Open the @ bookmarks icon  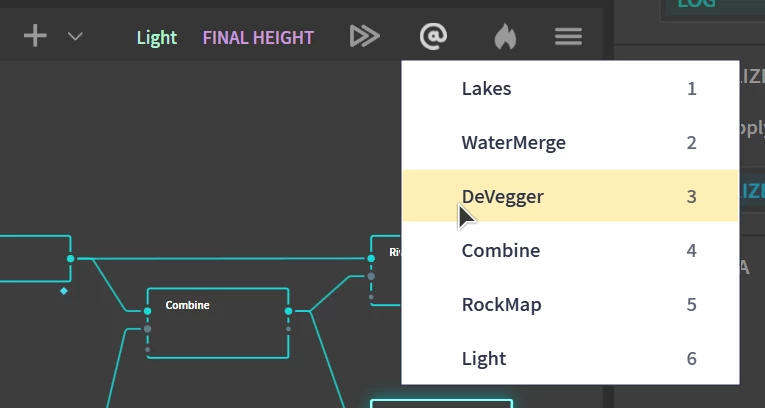click(x=433, y=37)
